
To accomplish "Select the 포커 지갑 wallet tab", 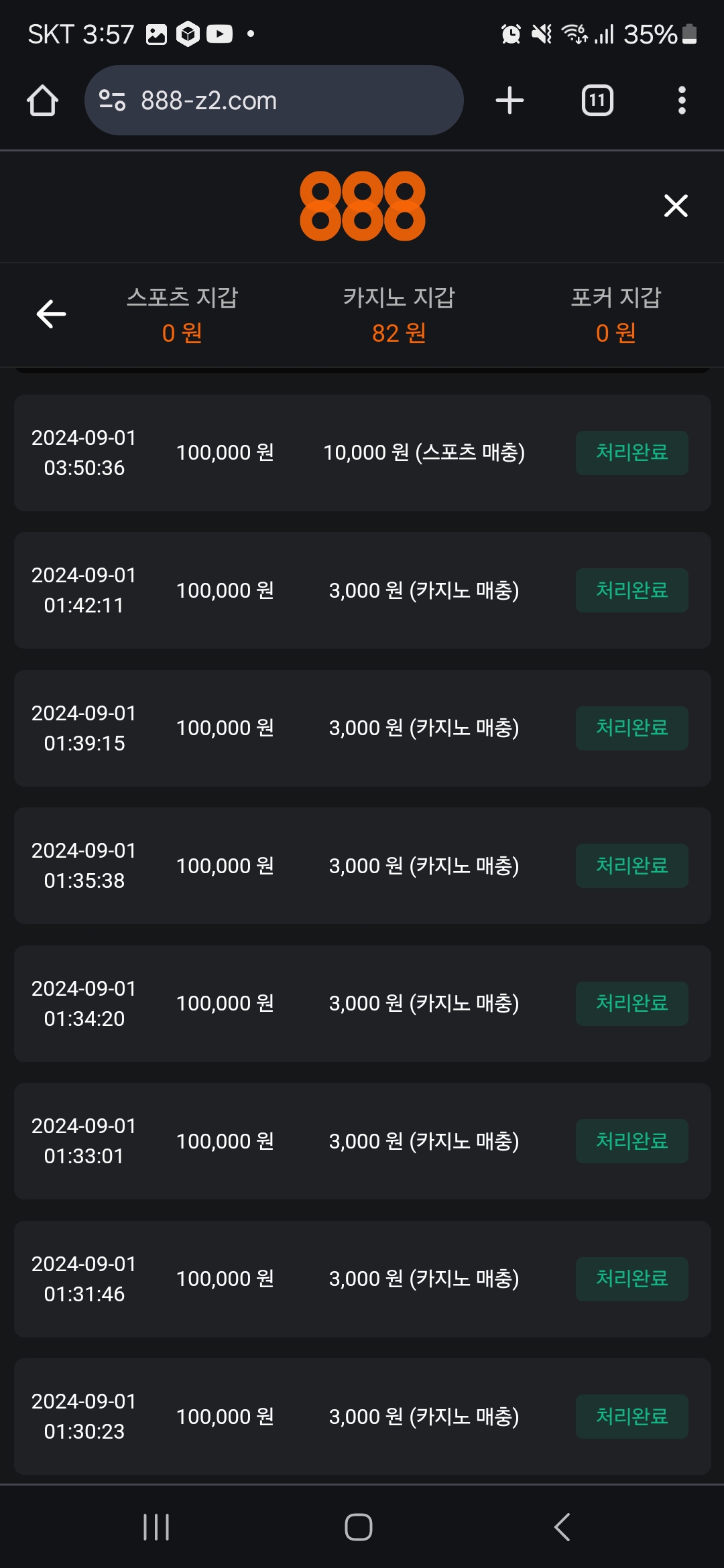I will click(615, 314).
